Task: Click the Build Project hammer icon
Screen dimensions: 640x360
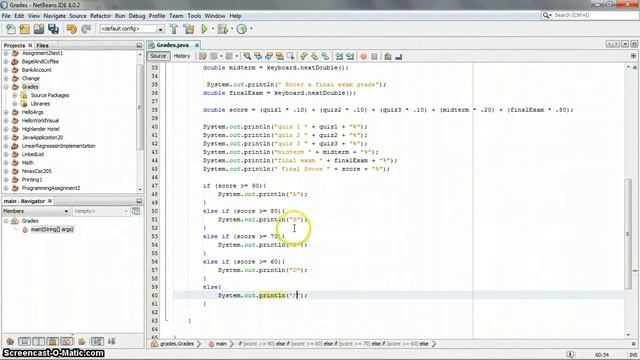Action: click(174, 29)
